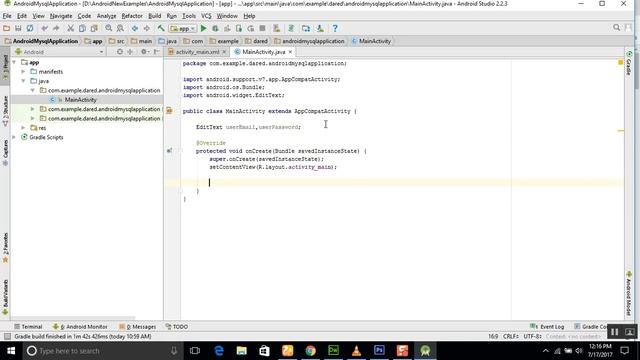
Task: Click the Help question mark icon
Action: click(335, 29)
